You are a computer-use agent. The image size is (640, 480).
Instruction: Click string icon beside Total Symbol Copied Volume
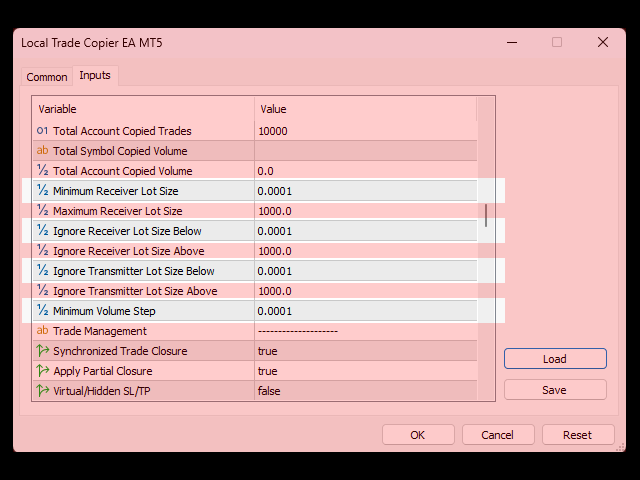tap(42, 151)
